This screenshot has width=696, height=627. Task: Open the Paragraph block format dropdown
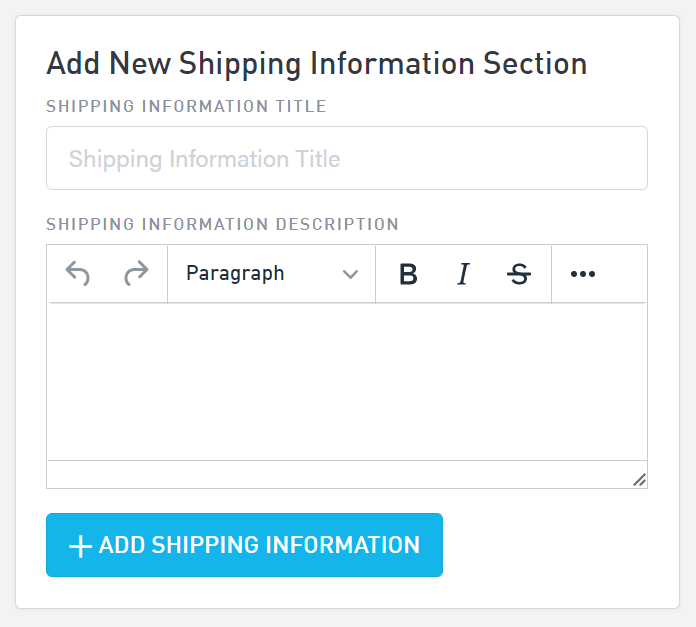pyautogui.click(x=271, y=274)
